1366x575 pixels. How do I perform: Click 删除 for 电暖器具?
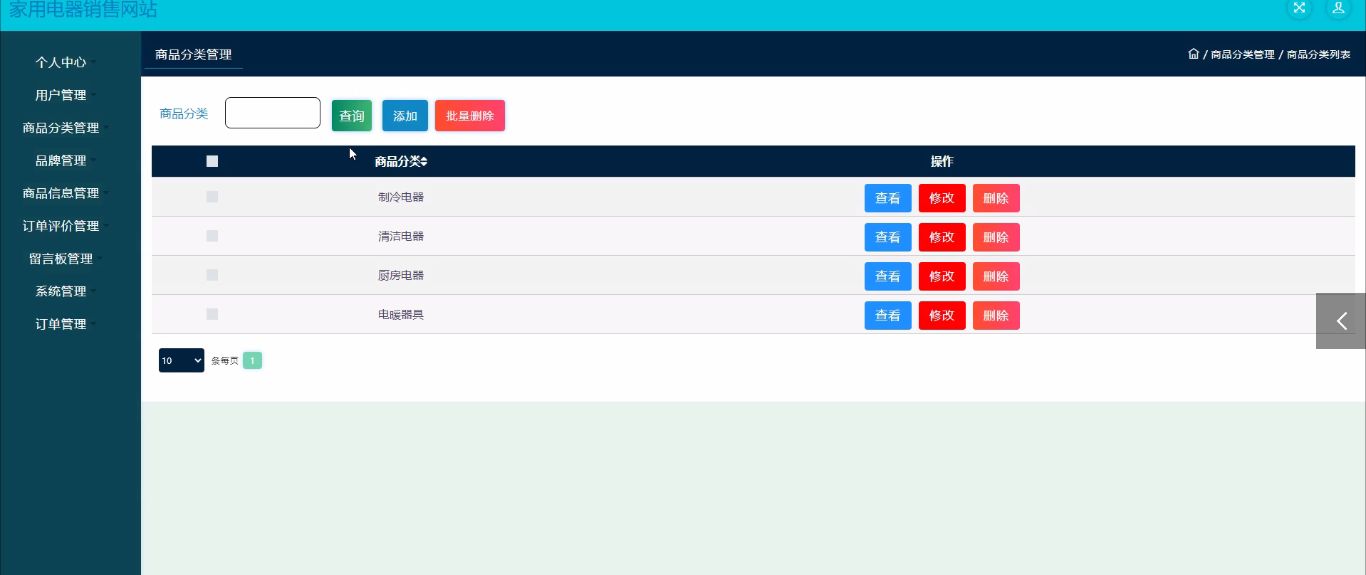pos(996,315)
